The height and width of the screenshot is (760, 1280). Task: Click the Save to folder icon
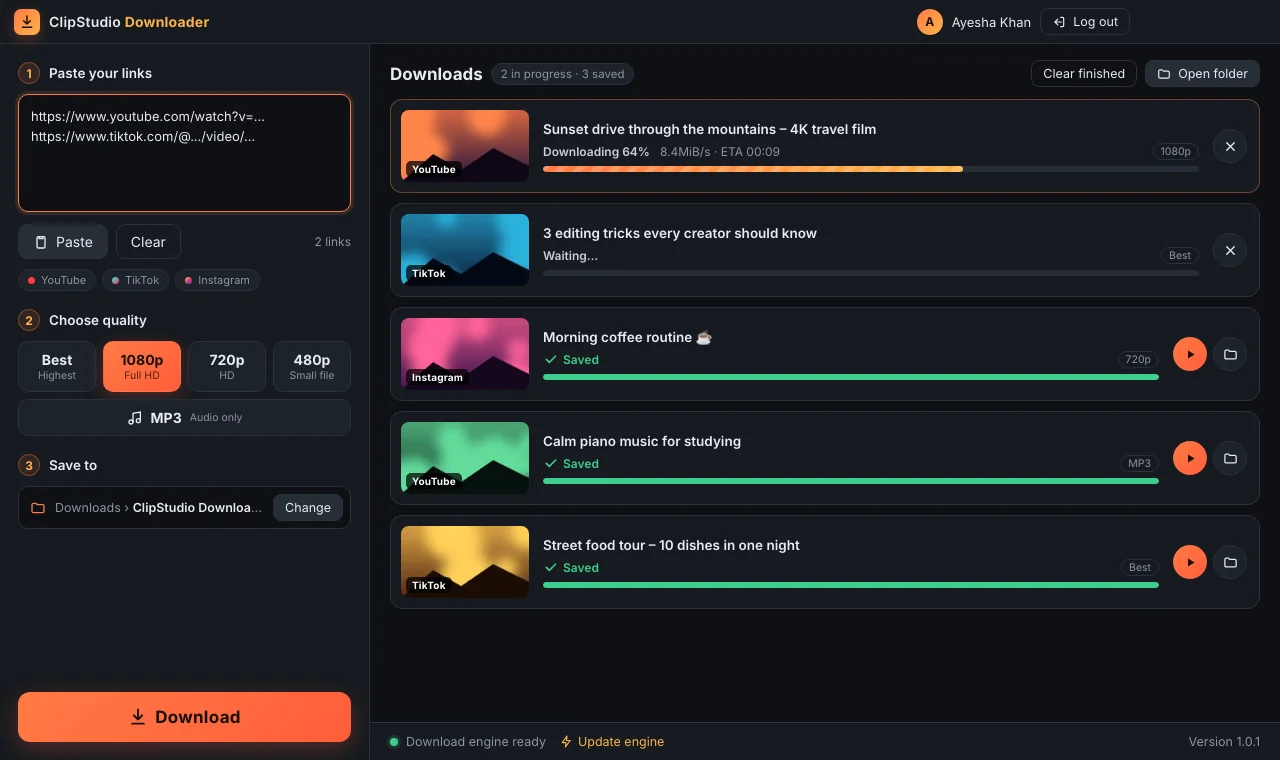(x=38, y=508)
